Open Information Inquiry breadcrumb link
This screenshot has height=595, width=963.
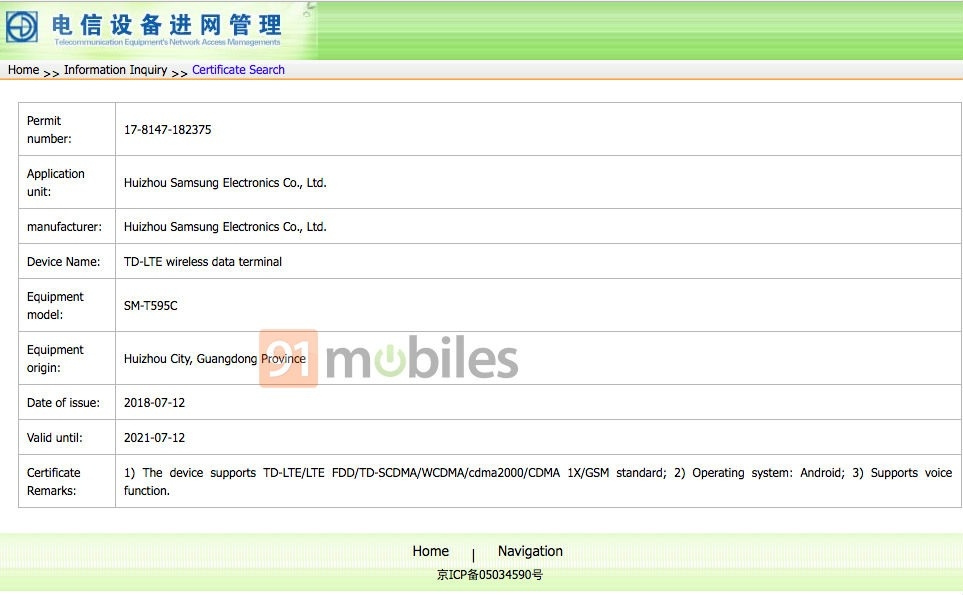(x=115, y=70)
